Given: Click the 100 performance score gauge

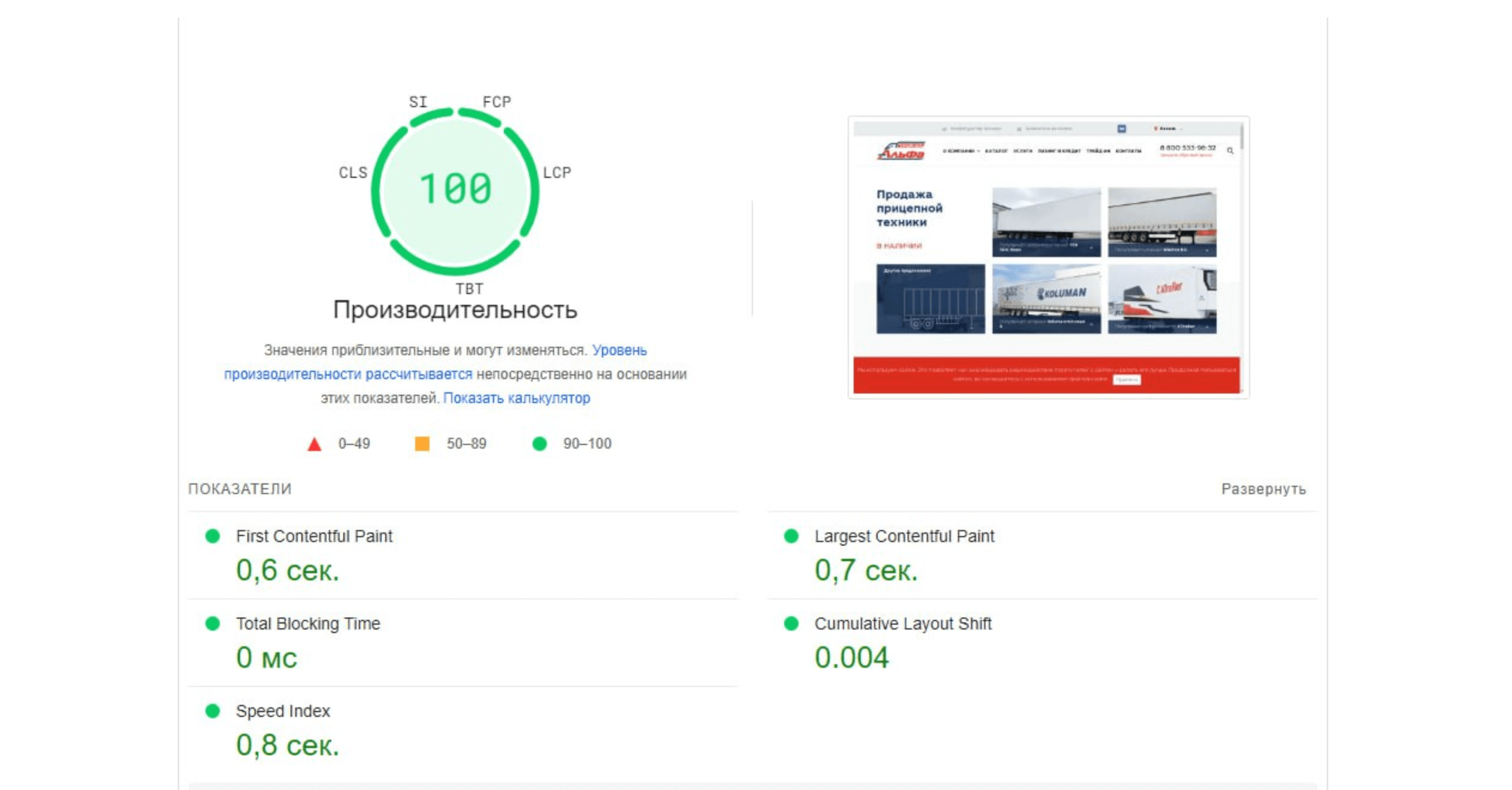Looking at the screenshot, I should click(455, 190).
